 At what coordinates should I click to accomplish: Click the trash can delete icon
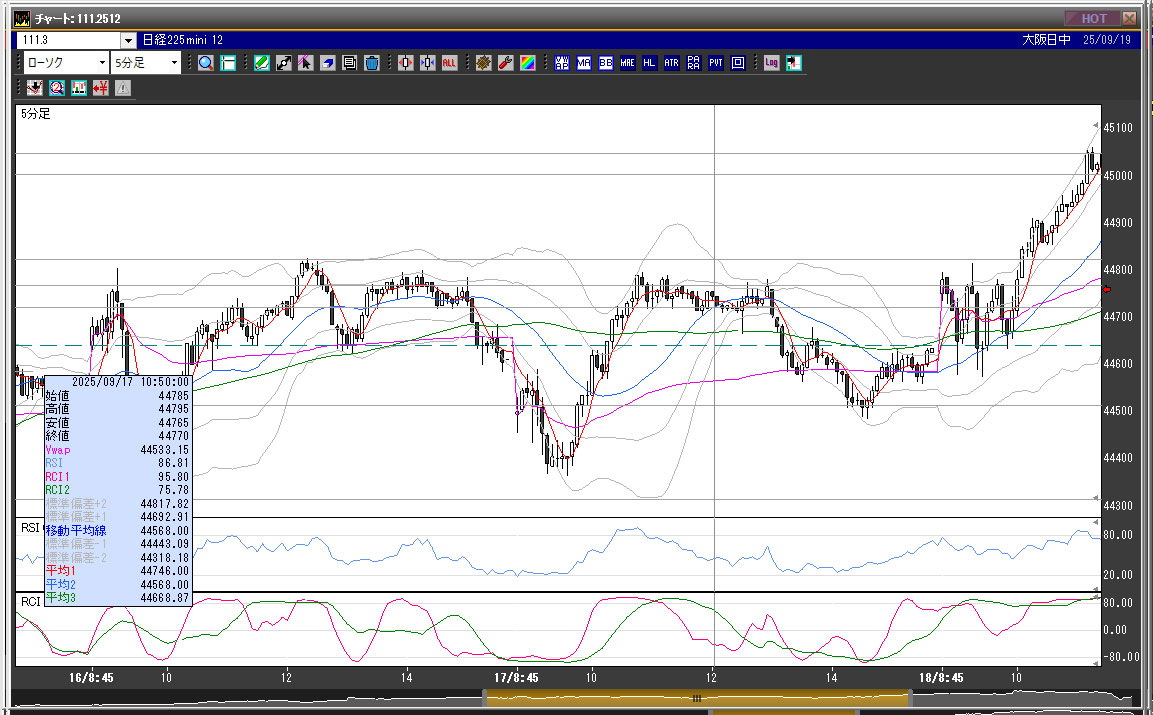[372, 63]
